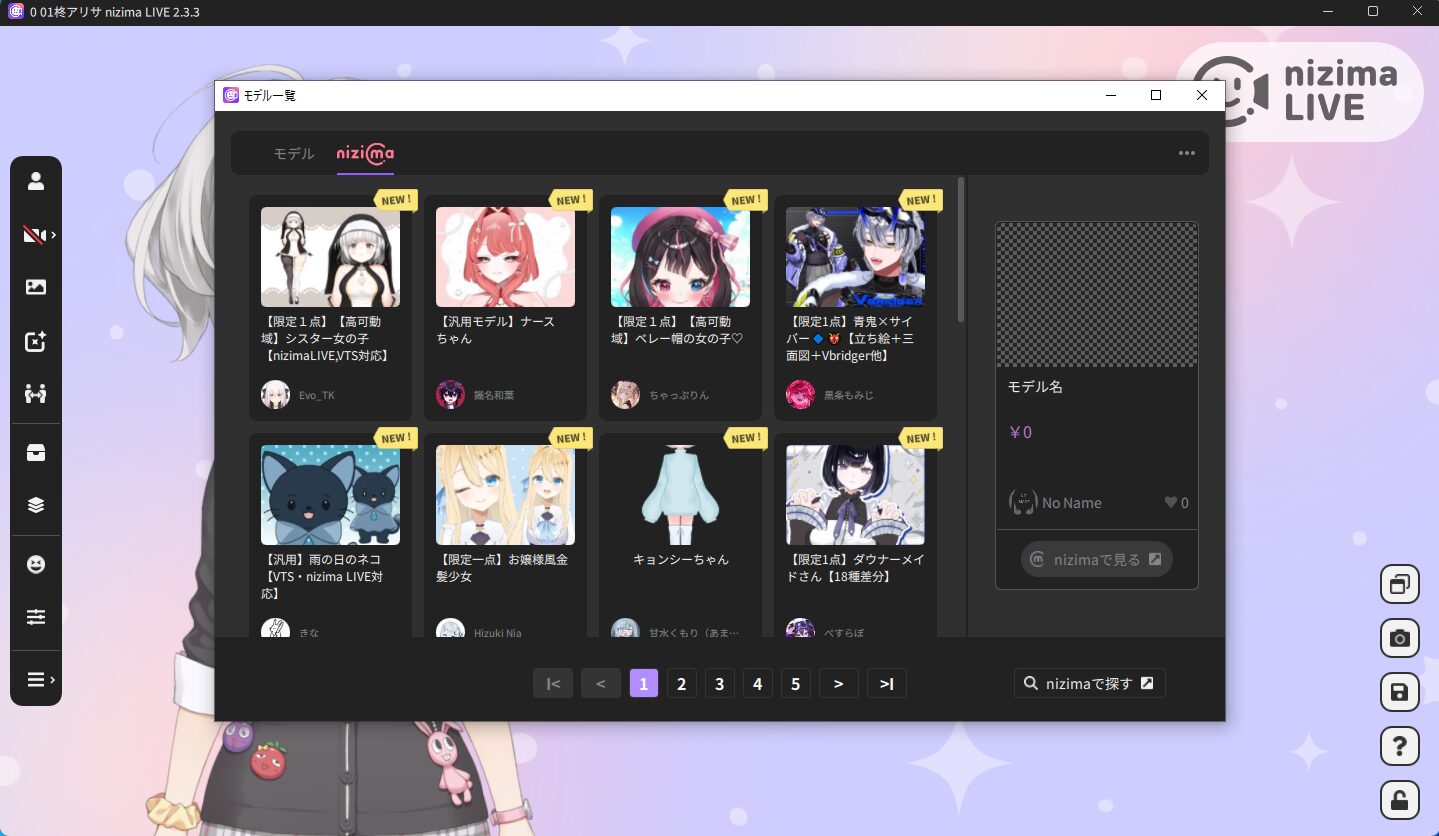
Task: Open the help icon
Action: coord(1399,746)
